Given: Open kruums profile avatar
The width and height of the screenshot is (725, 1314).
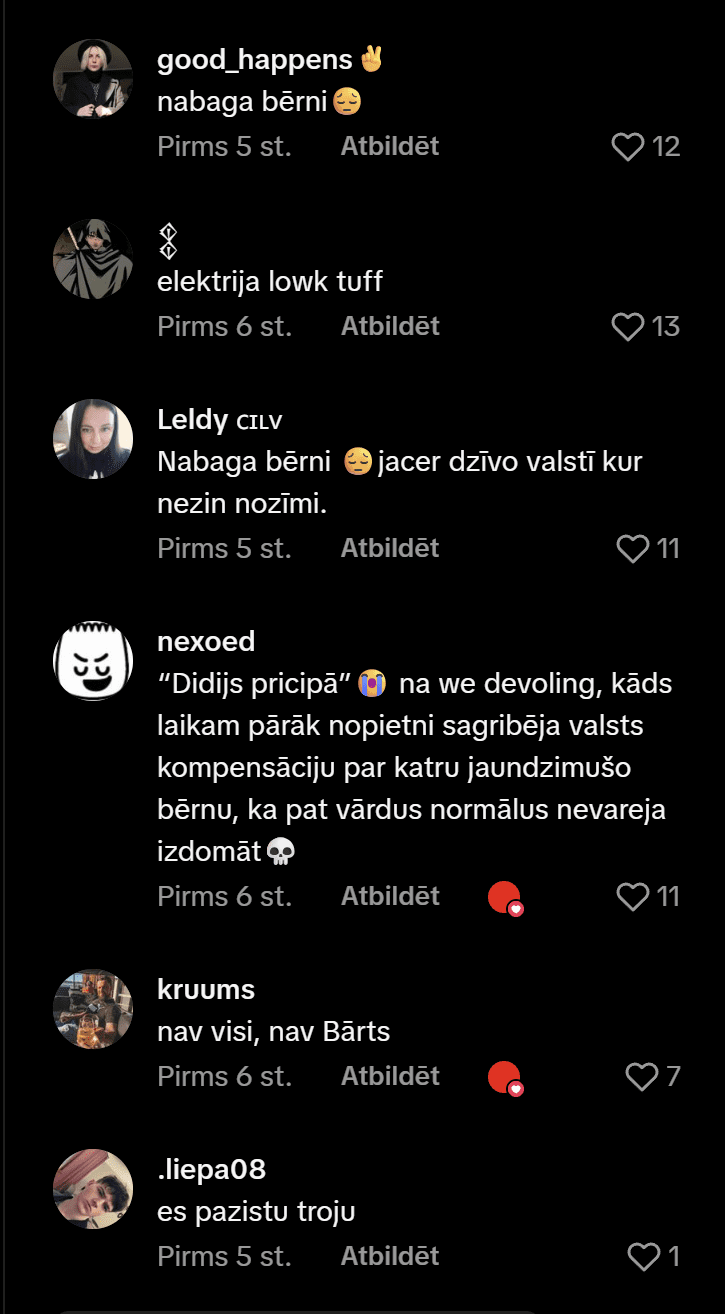Looking at the screenshot, I should 93,1009.
